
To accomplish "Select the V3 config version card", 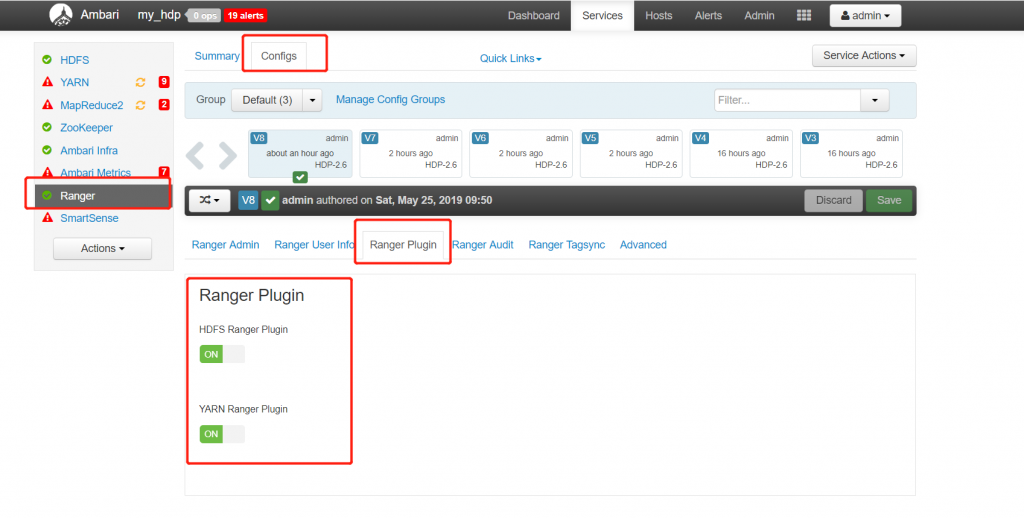I will (x=851, y=154).
